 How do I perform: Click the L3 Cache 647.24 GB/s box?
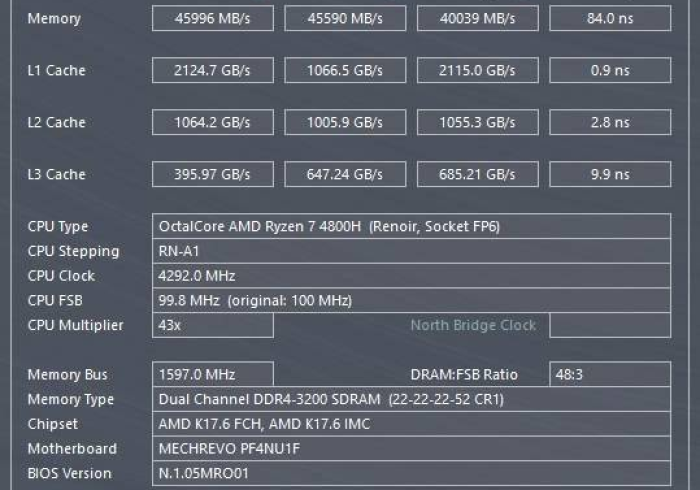(344, 174)
